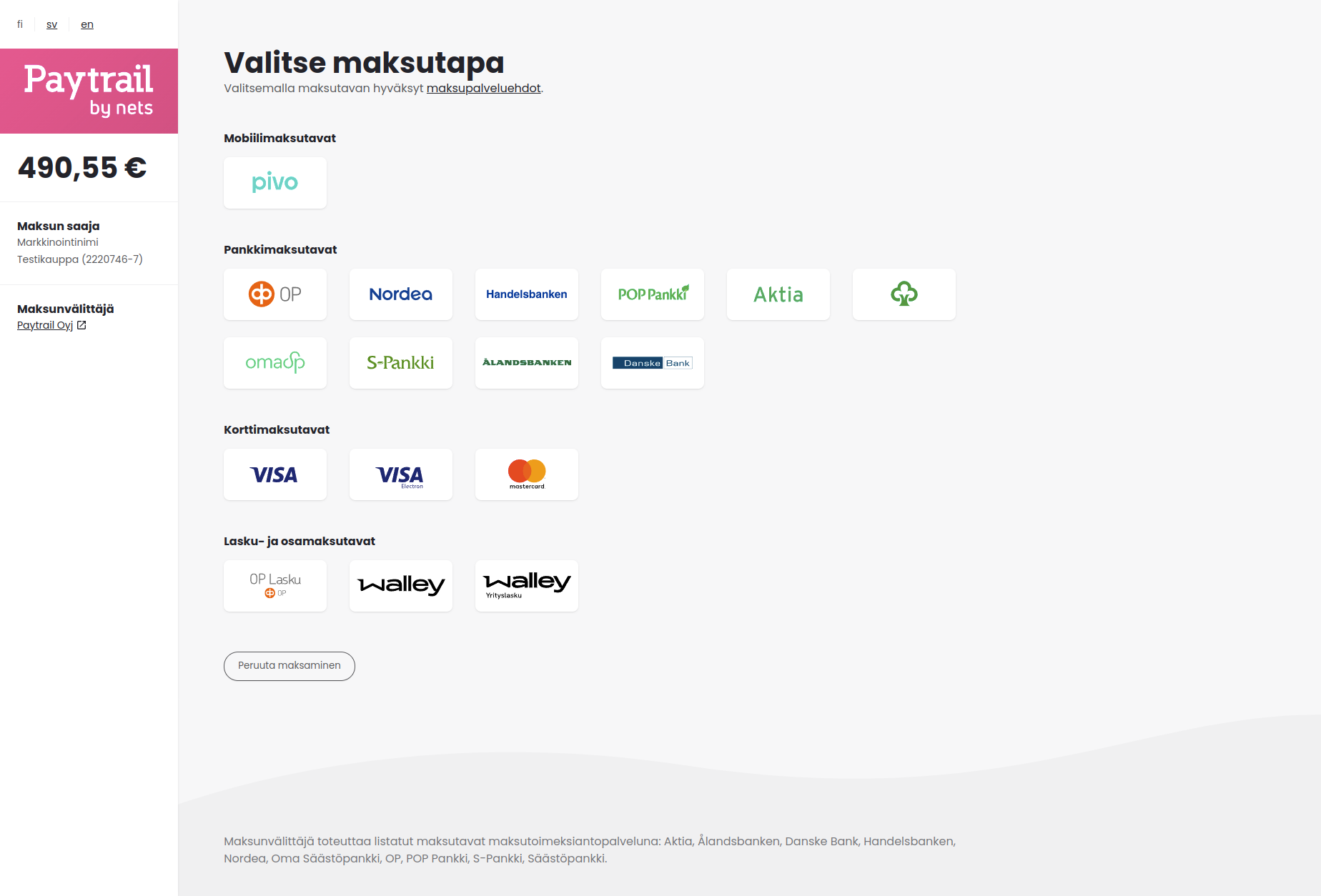
Task: Select Visa Electron card payment
Action: click(x=401, y=474)
